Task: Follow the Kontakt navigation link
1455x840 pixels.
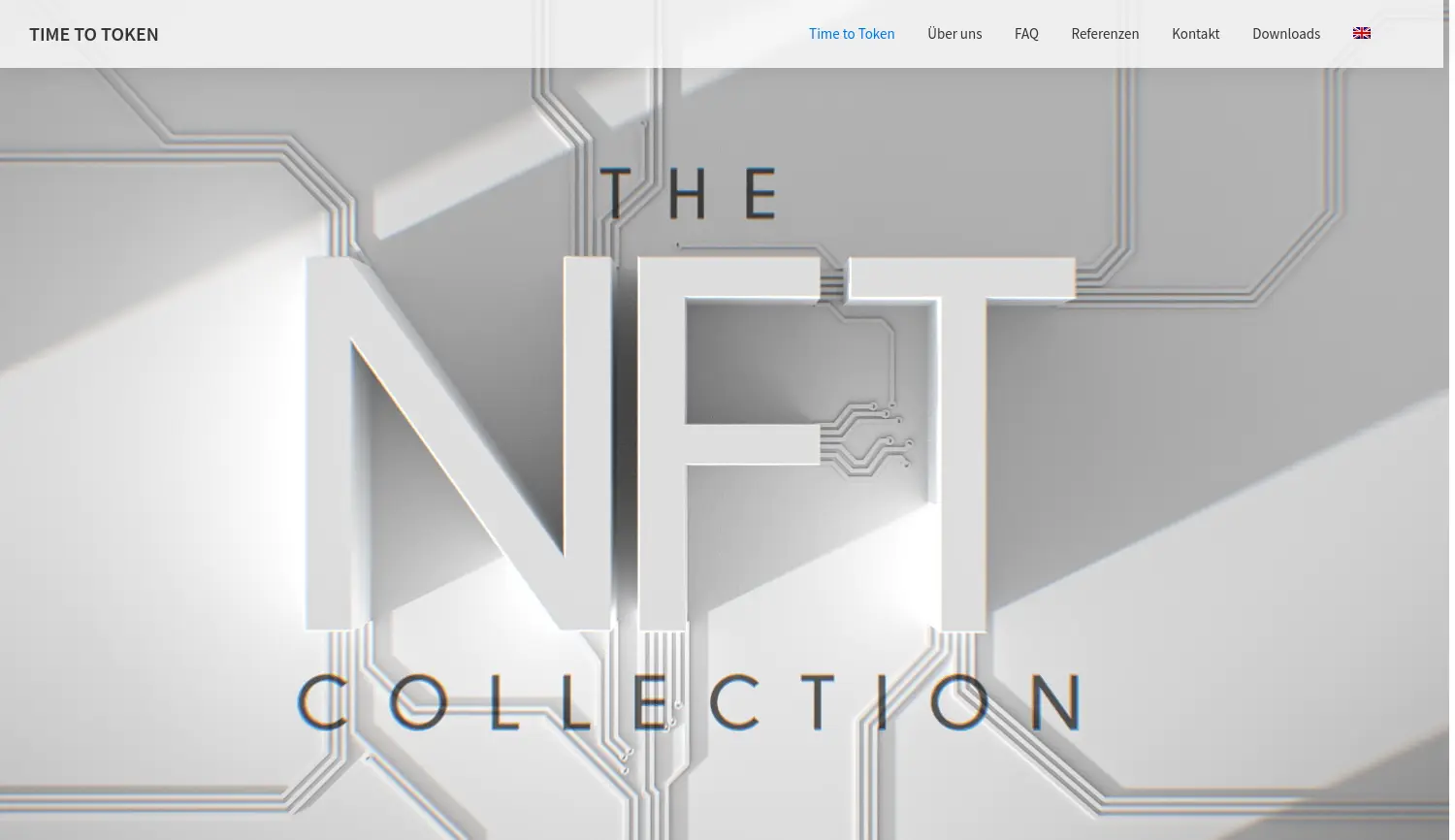Action: coord(1195,33)
